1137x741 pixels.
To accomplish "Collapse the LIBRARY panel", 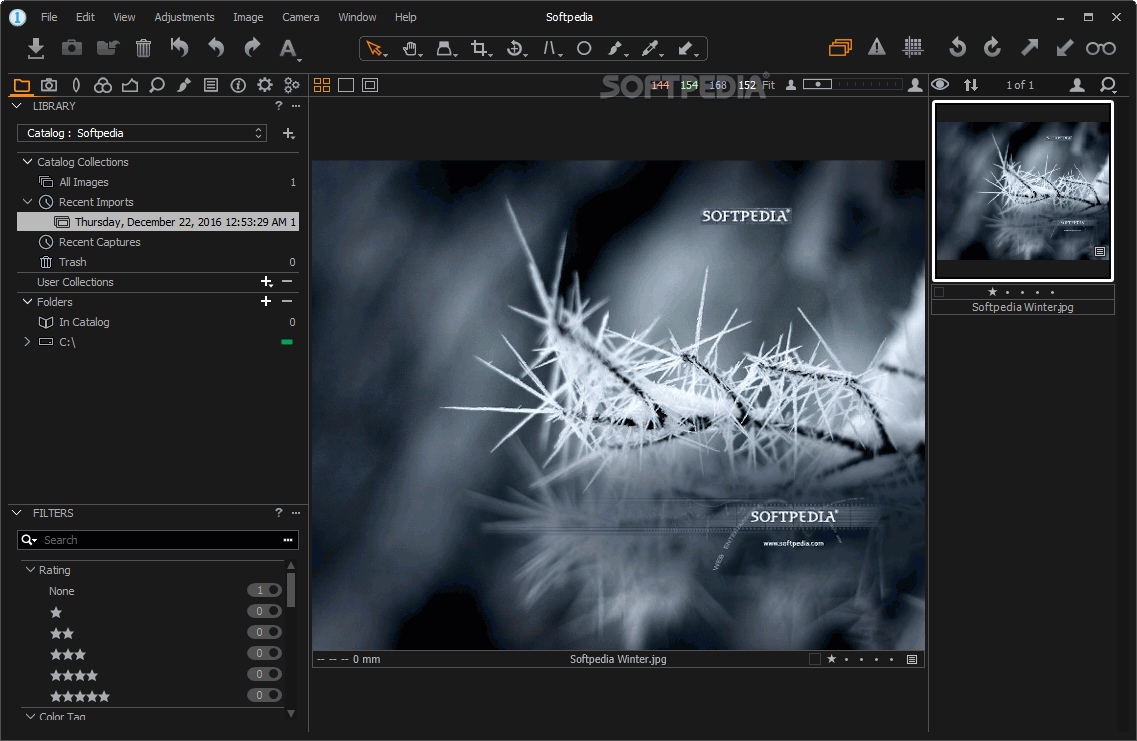I will coord(17,106).
